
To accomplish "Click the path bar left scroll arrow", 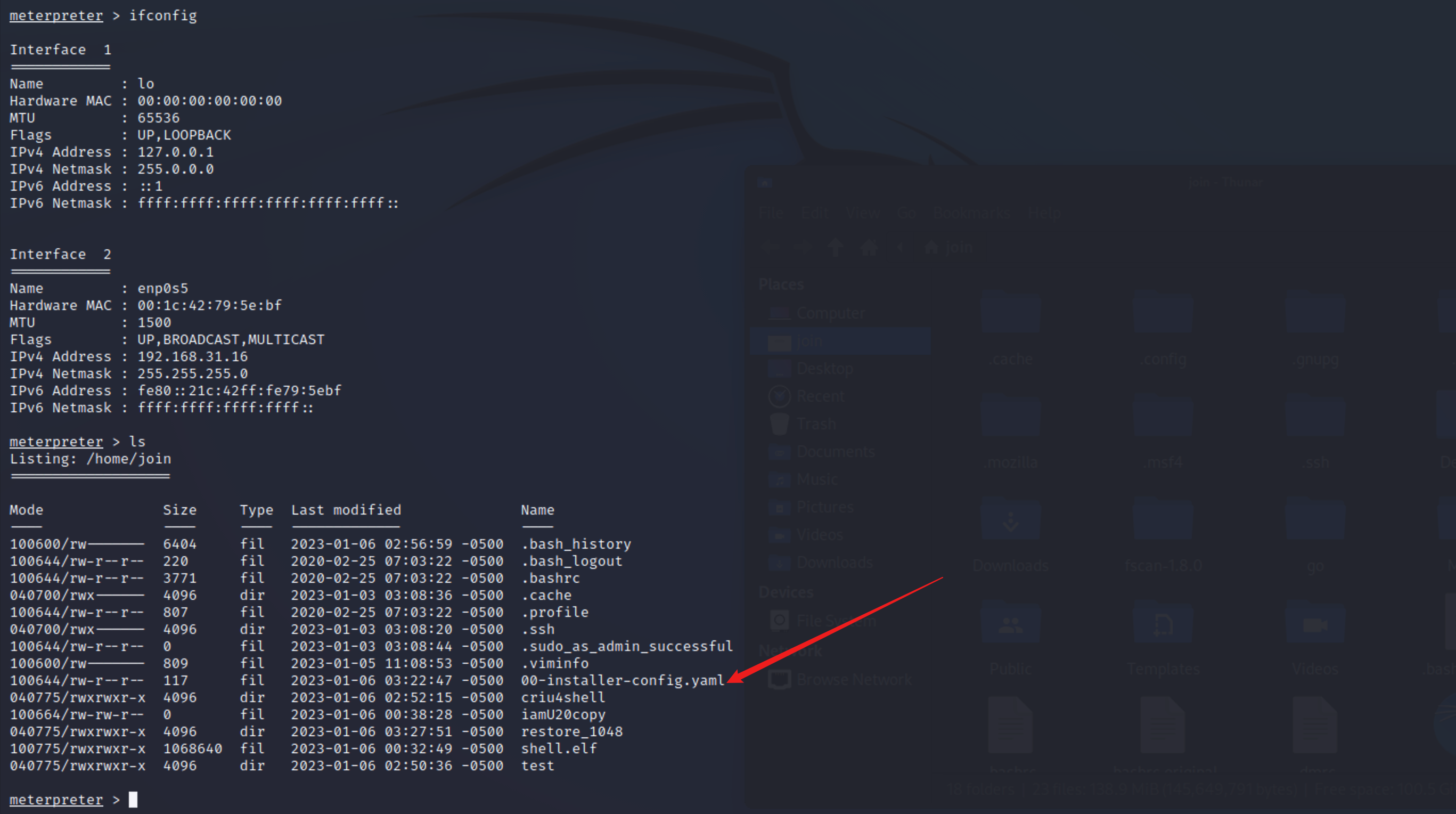I will click(x=902, y=247).
